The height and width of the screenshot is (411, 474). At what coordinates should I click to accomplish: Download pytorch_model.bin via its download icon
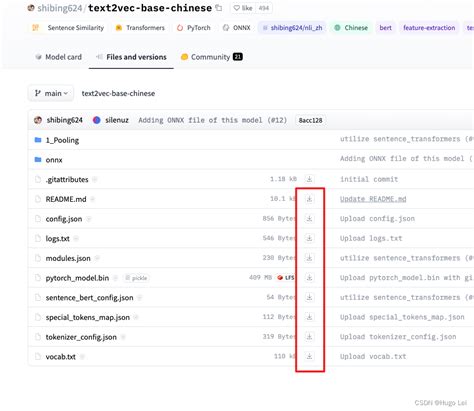tap(309, 278)
